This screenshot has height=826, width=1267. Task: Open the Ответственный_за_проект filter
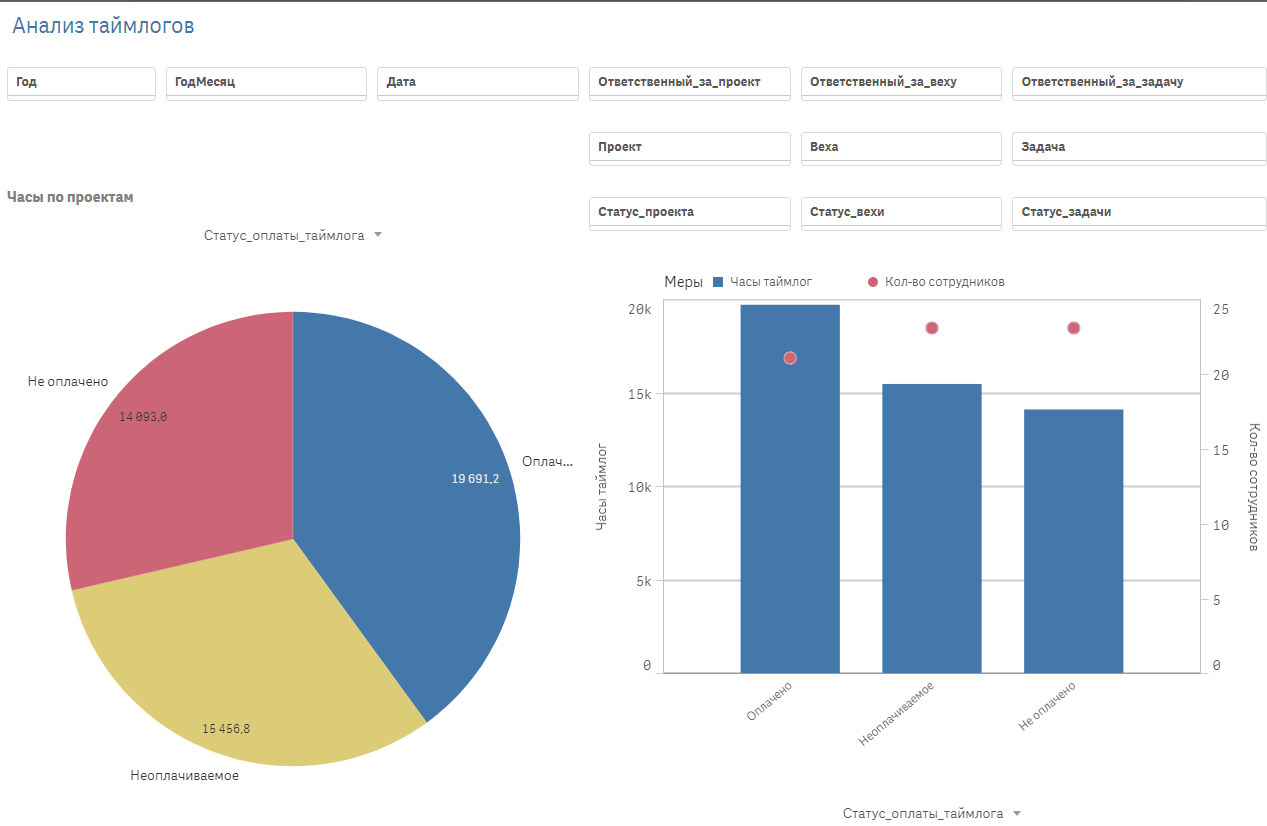[689, 83]
